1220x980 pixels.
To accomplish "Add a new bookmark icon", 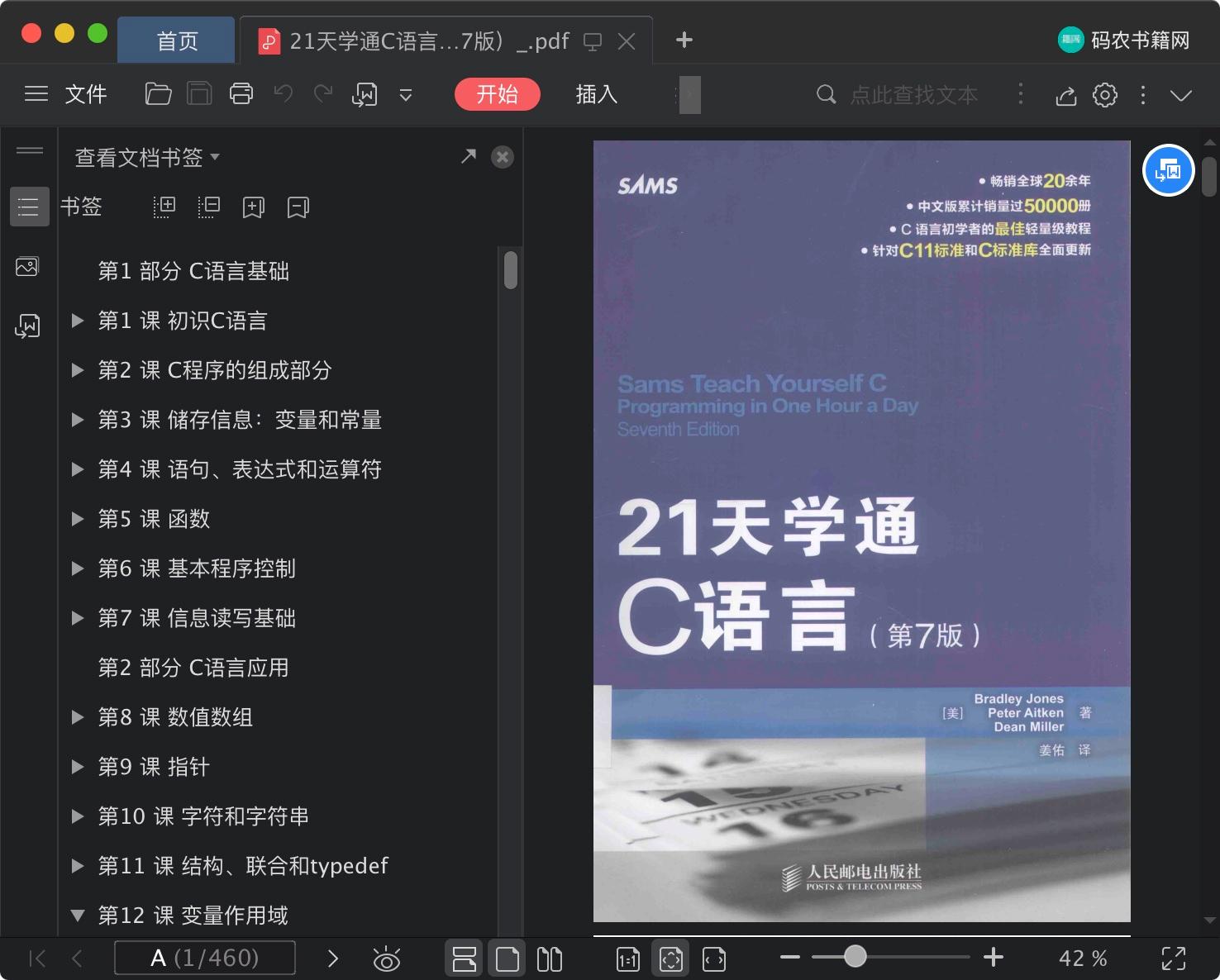I will click(x=253, y=207).
